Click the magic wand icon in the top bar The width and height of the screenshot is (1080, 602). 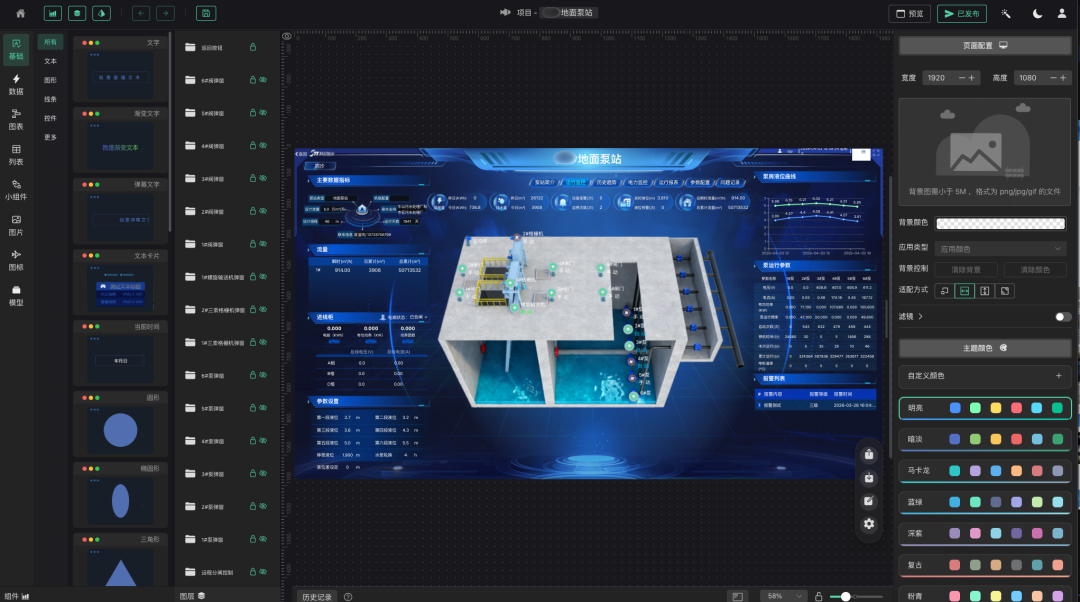[1006, 13]
